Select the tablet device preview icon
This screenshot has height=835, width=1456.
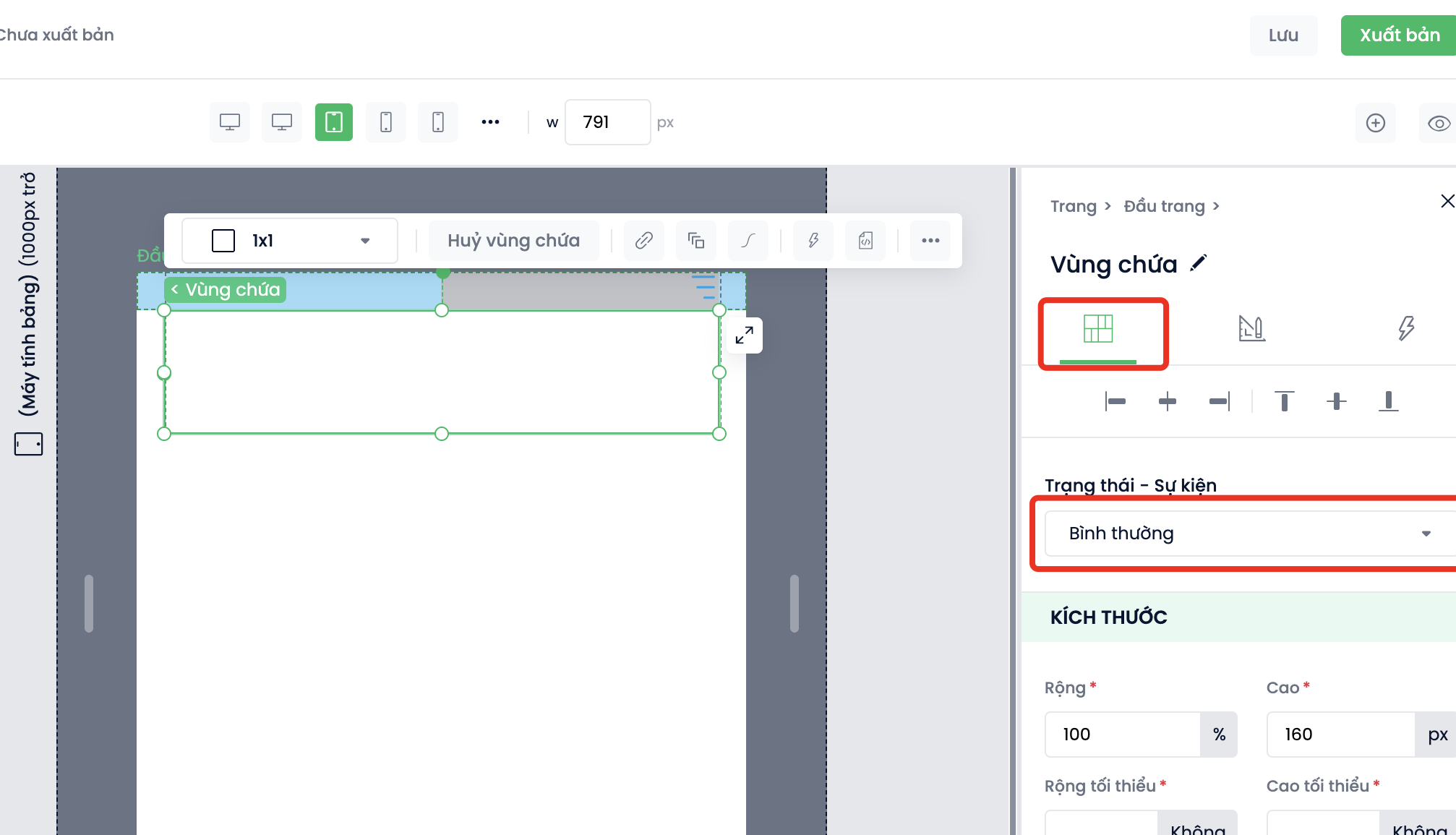[333, 122]
